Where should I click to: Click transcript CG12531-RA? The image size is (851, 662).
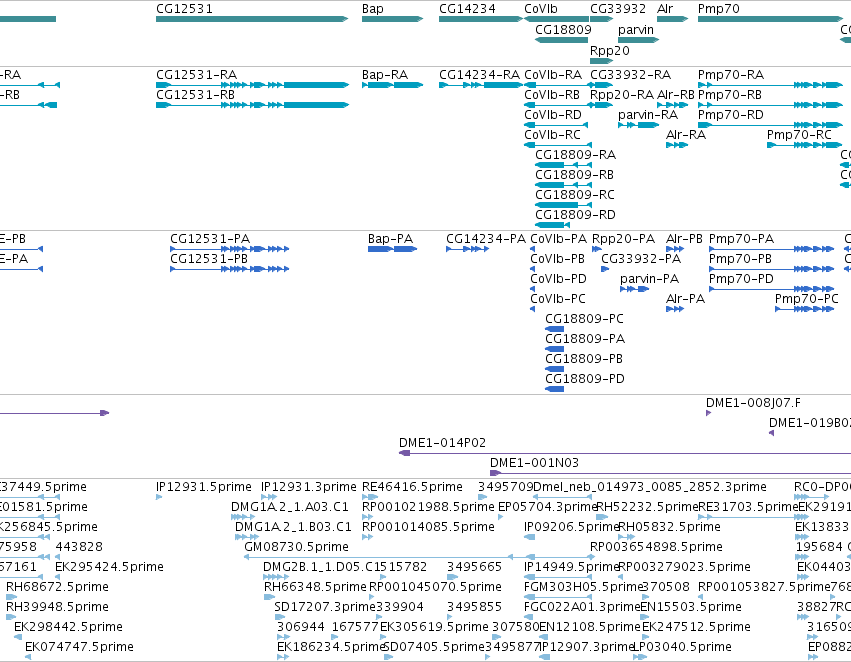pyautogui.click(x=196, y=74)
